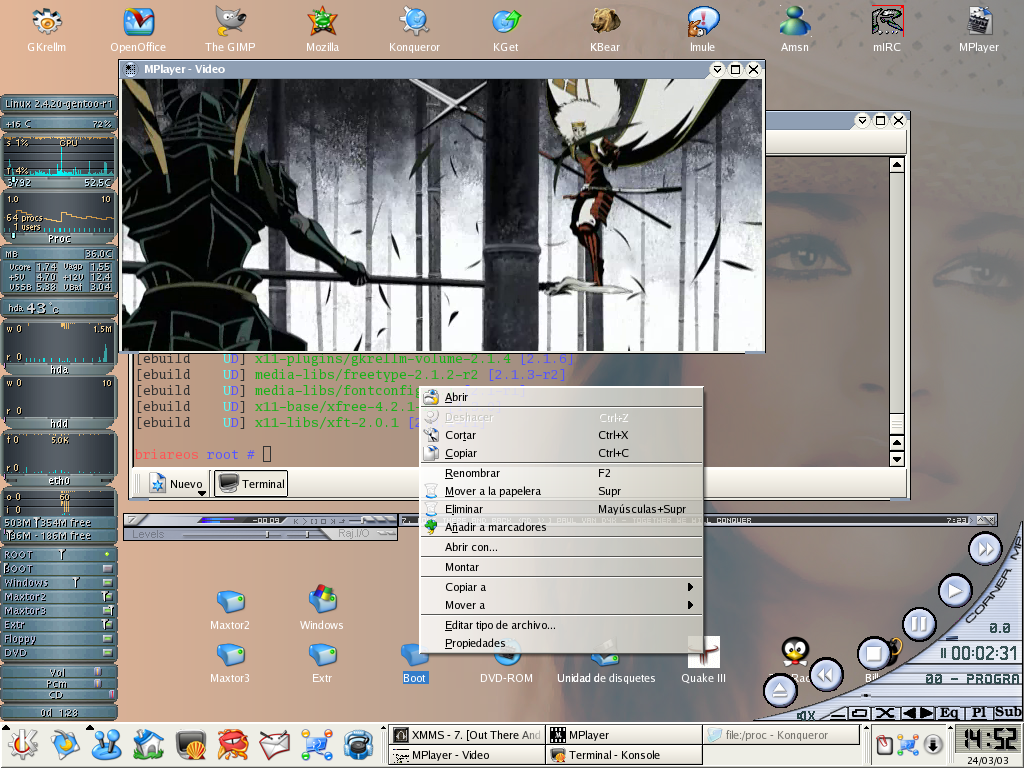This screenshot has width=1024, height=768.
Task: Choose 'Abrir' in the context menu
Action: tap(562, 397)
